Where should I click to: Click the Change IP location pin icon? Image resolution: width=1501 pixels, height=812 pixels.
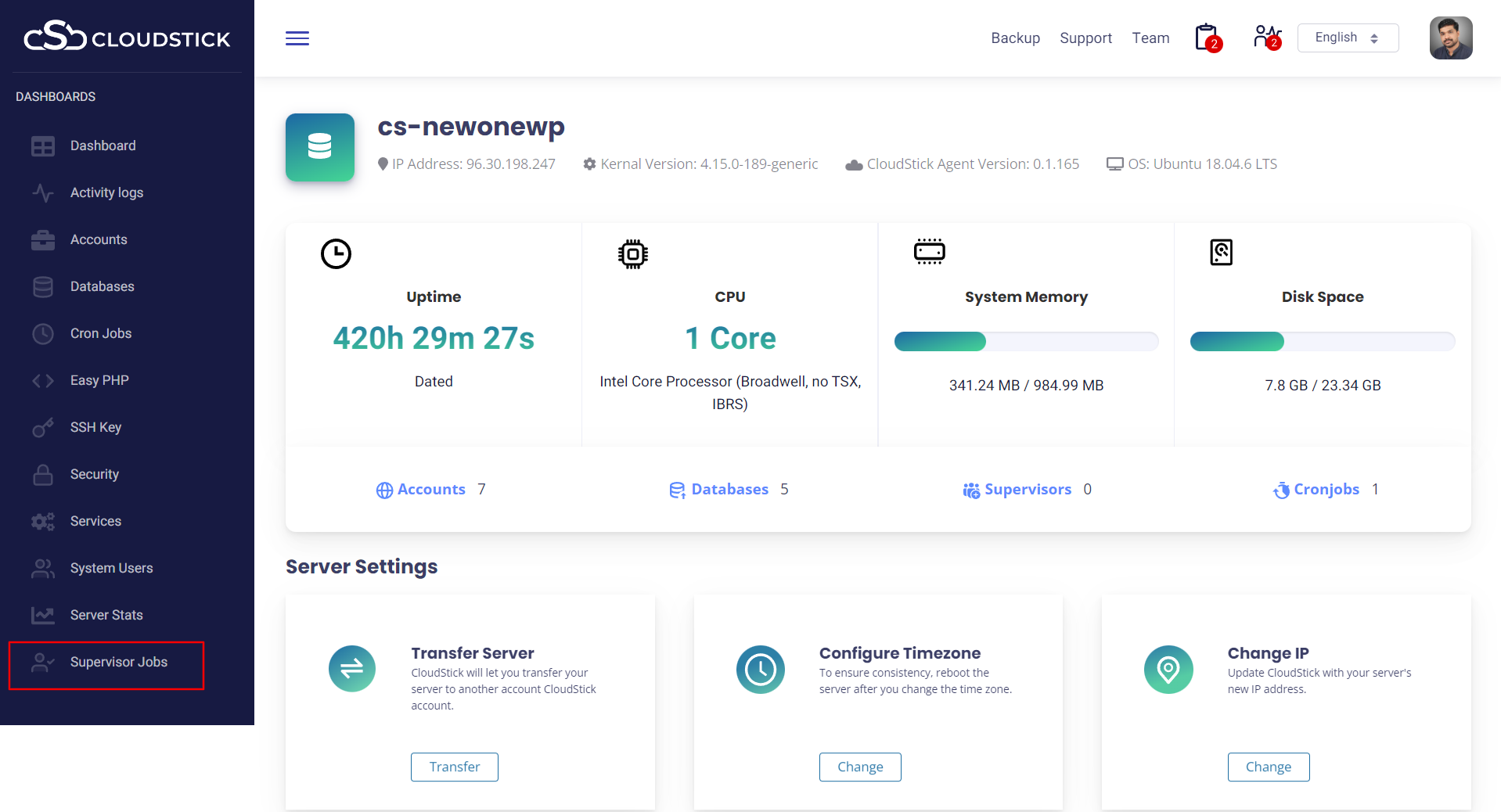pos(1168,669)
